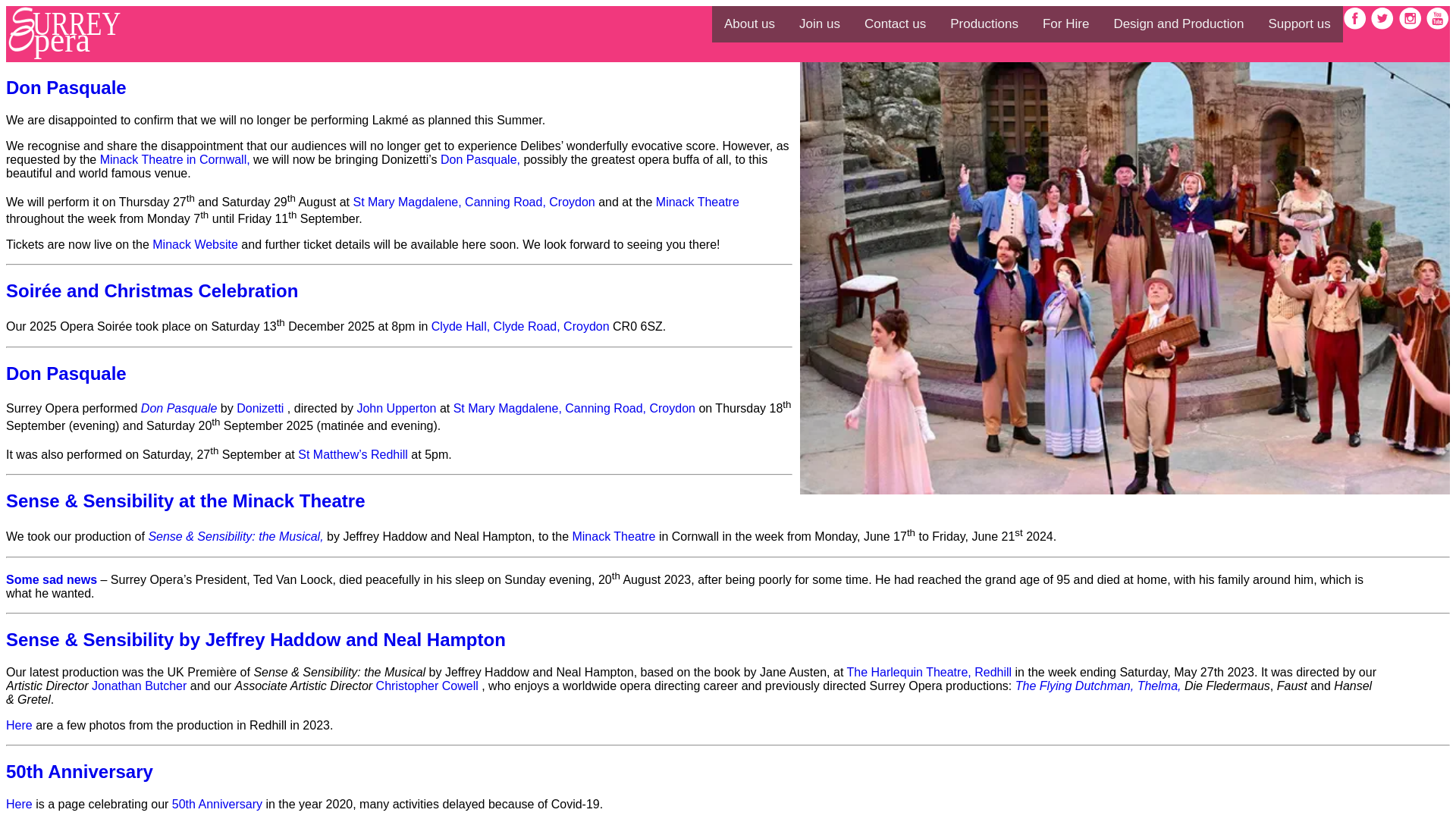Open the YouTube social icon
The height and width of the screenshot is (819, 1456).
point(1437,18)
